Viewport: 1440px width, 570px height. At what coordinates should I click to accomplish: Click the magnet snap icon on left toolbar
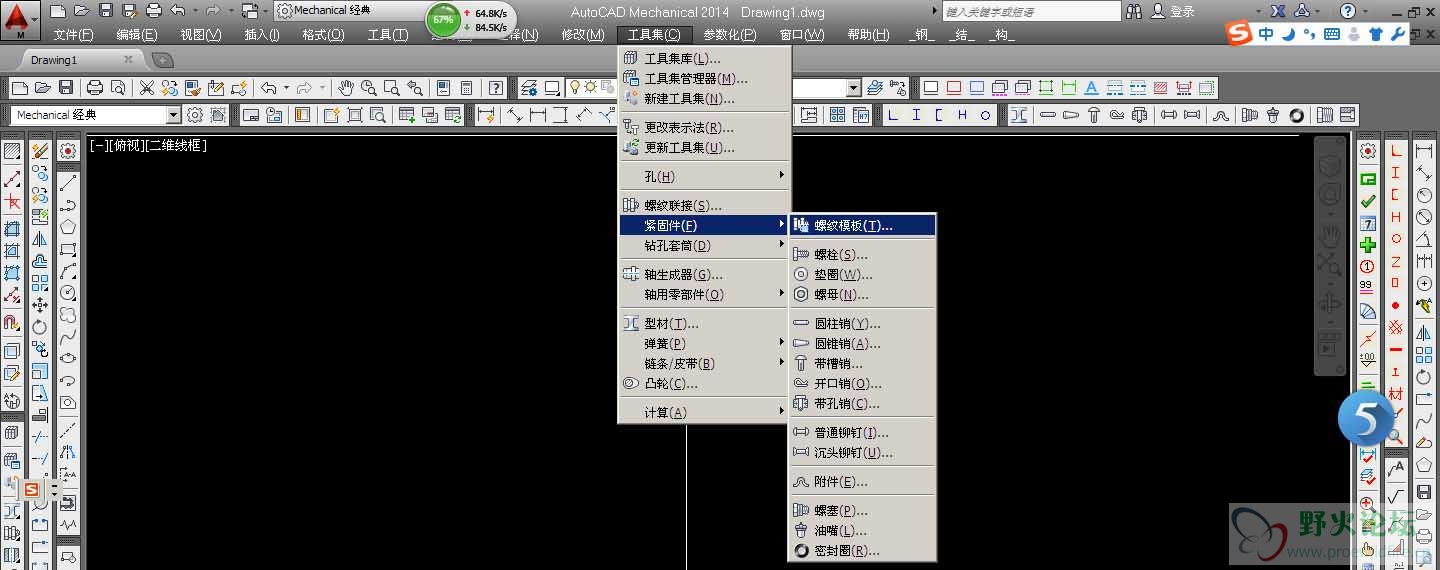12,324
